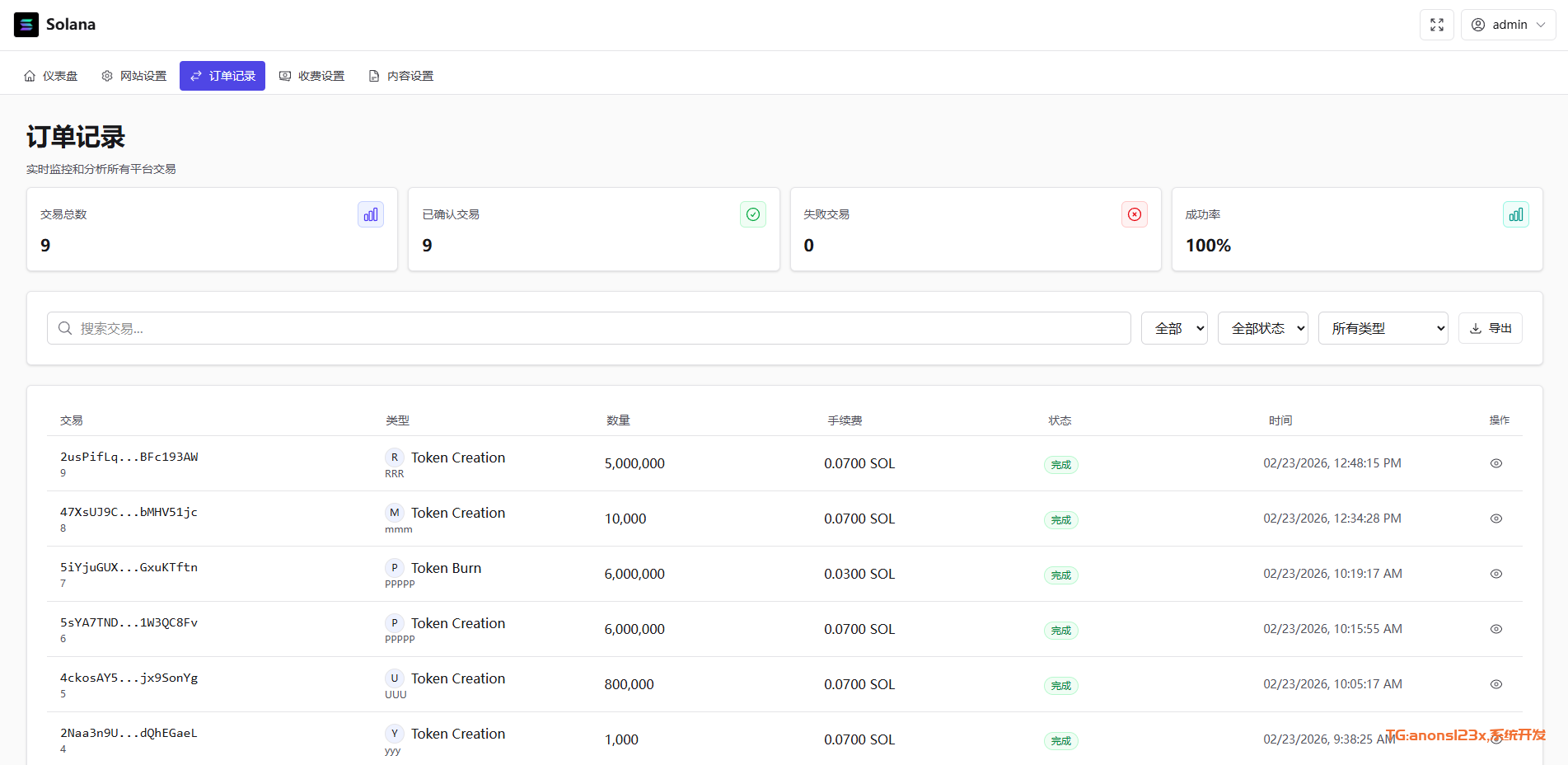Expand the 全部状态 status dropdown
Viewport: 1568px width, 765px height.
(1262, 328)
